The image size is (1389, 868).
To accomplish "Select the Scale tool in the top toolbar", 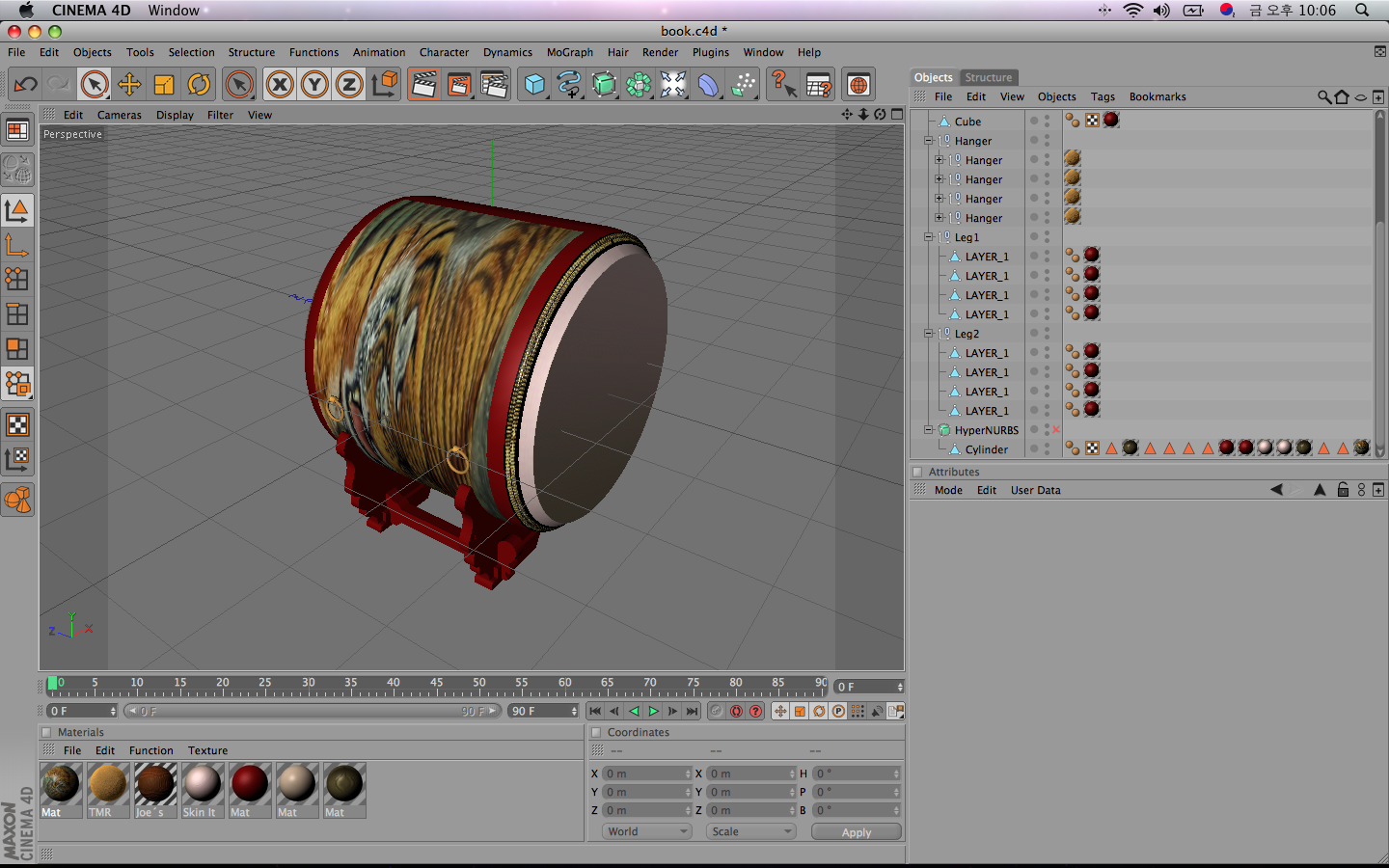I will click(x=164, y=85).
